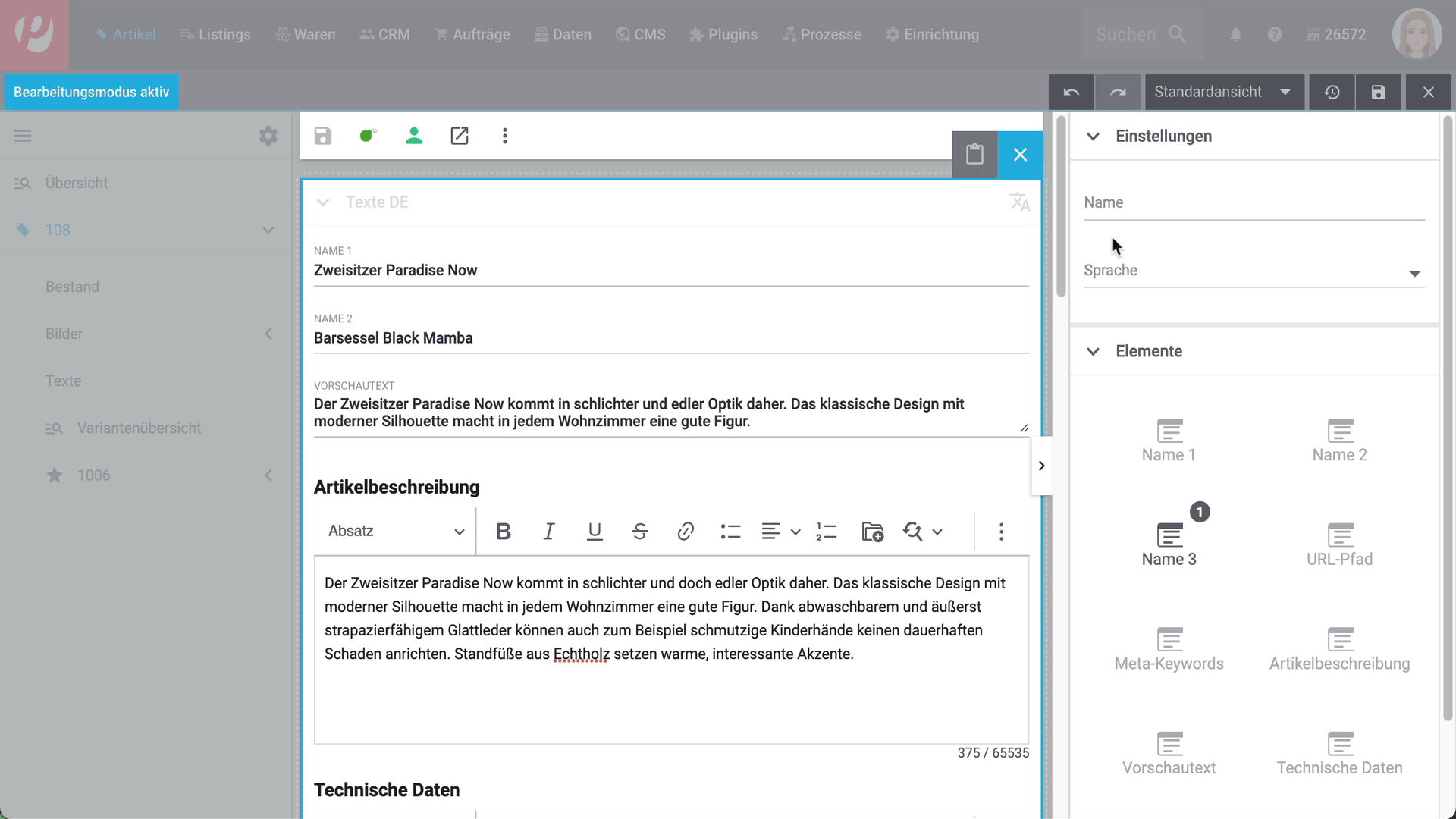Open the Aufträge menu
This screenshot has height=819, width=1456.
(472, 35)
